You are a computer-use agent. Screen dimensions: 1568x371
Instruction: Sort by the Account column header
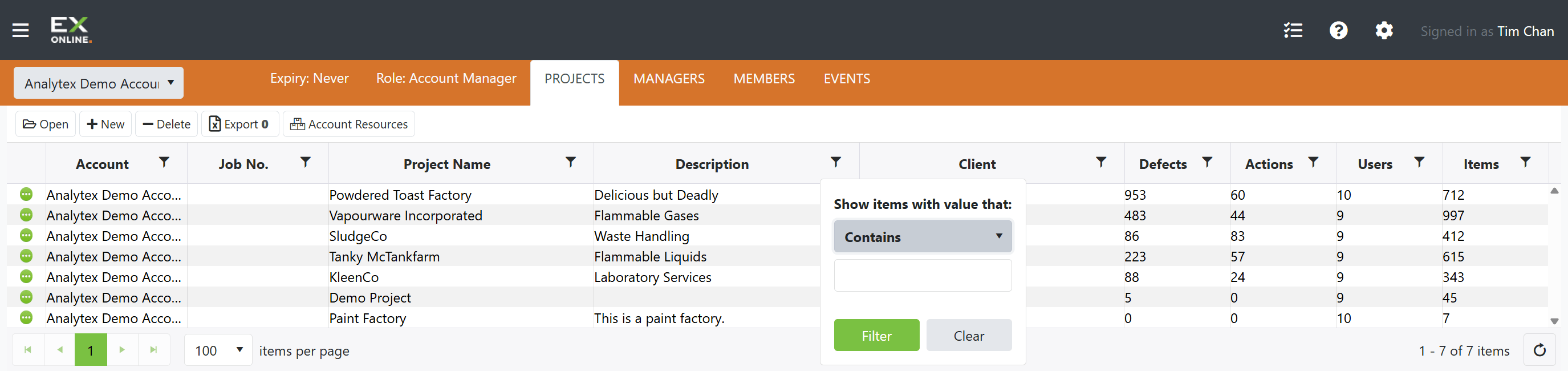click(x=102, y=164)
